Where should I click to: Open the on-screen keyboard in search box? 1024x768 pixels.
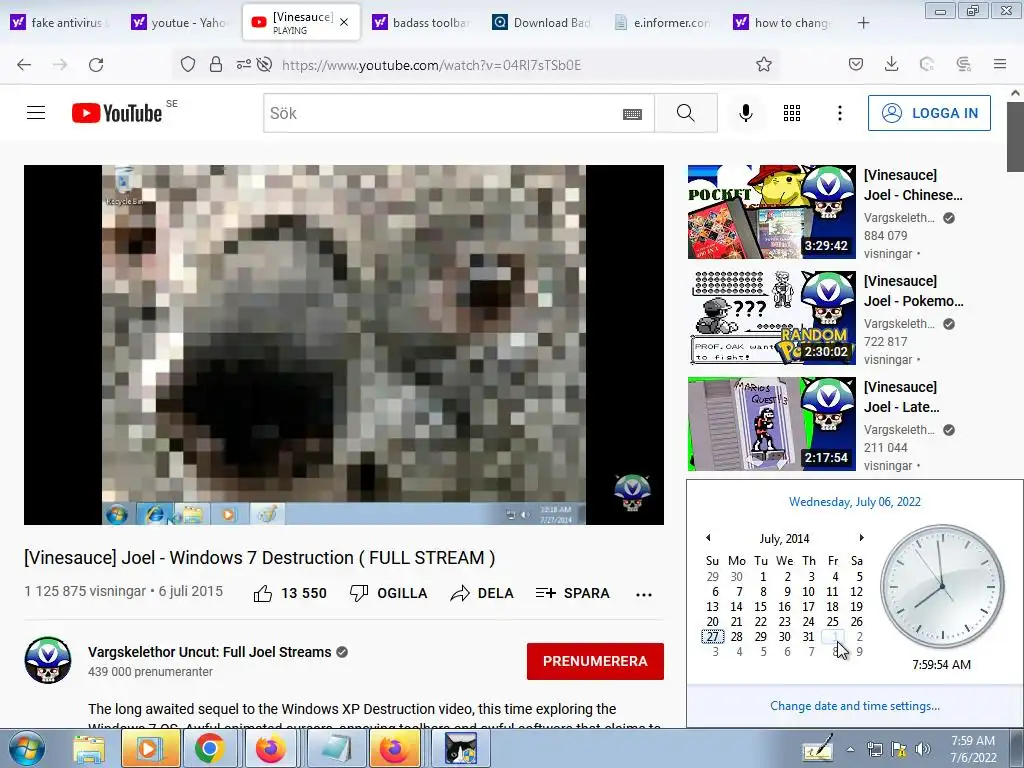pos(632,114)
